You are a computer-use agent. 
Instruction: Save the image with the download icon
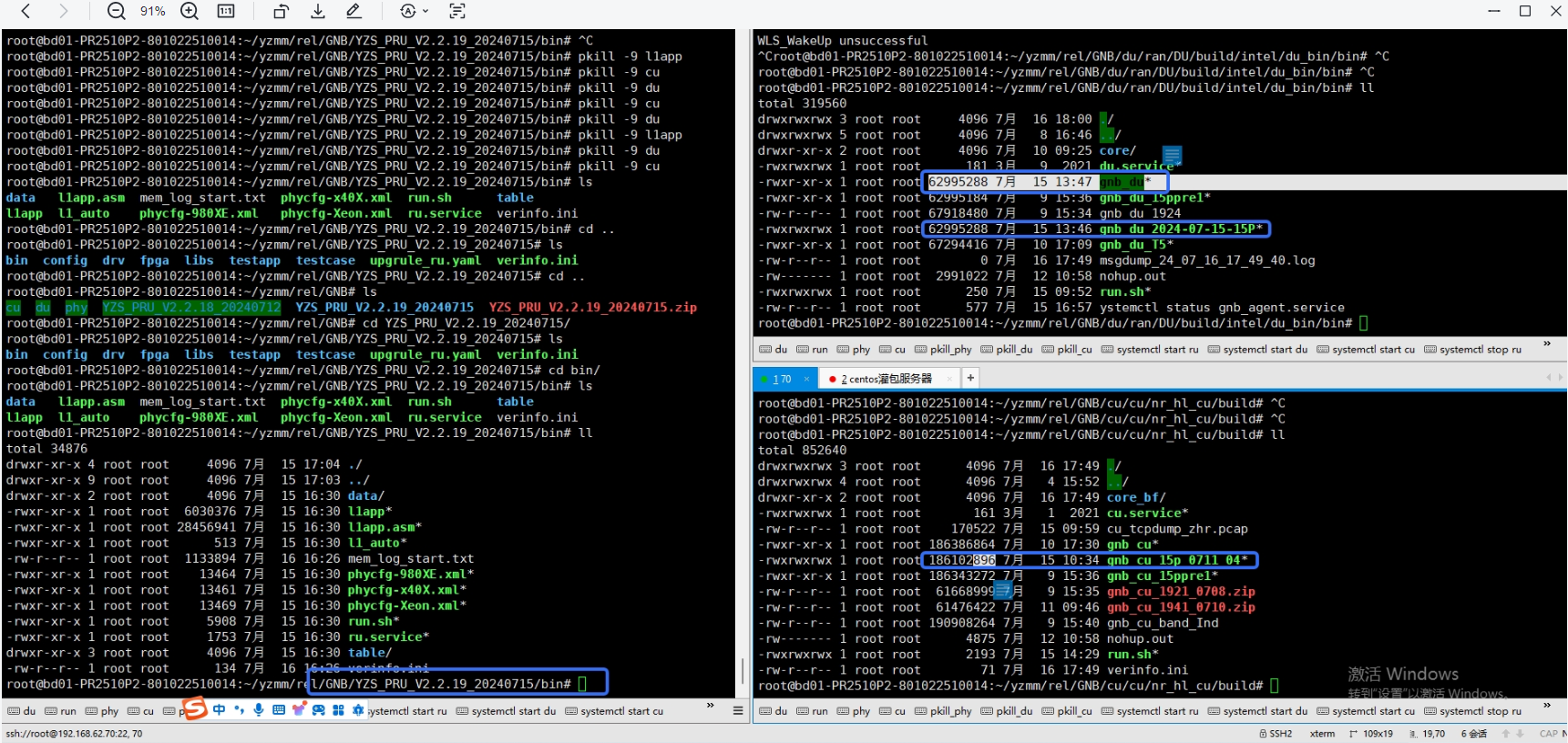tap(318, 11)
